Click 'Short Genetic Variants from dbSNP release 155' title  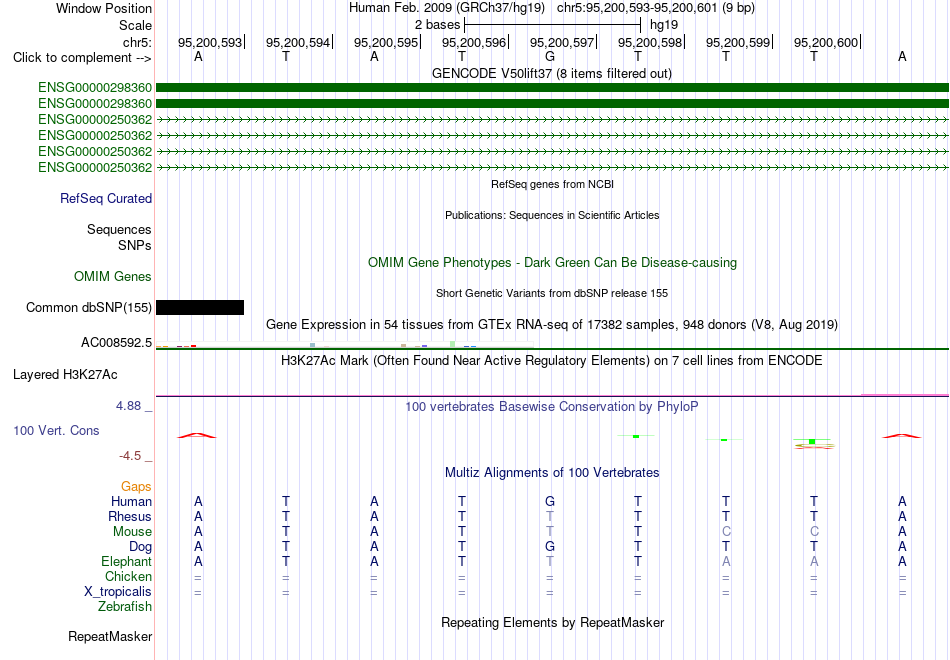[552, 293]
